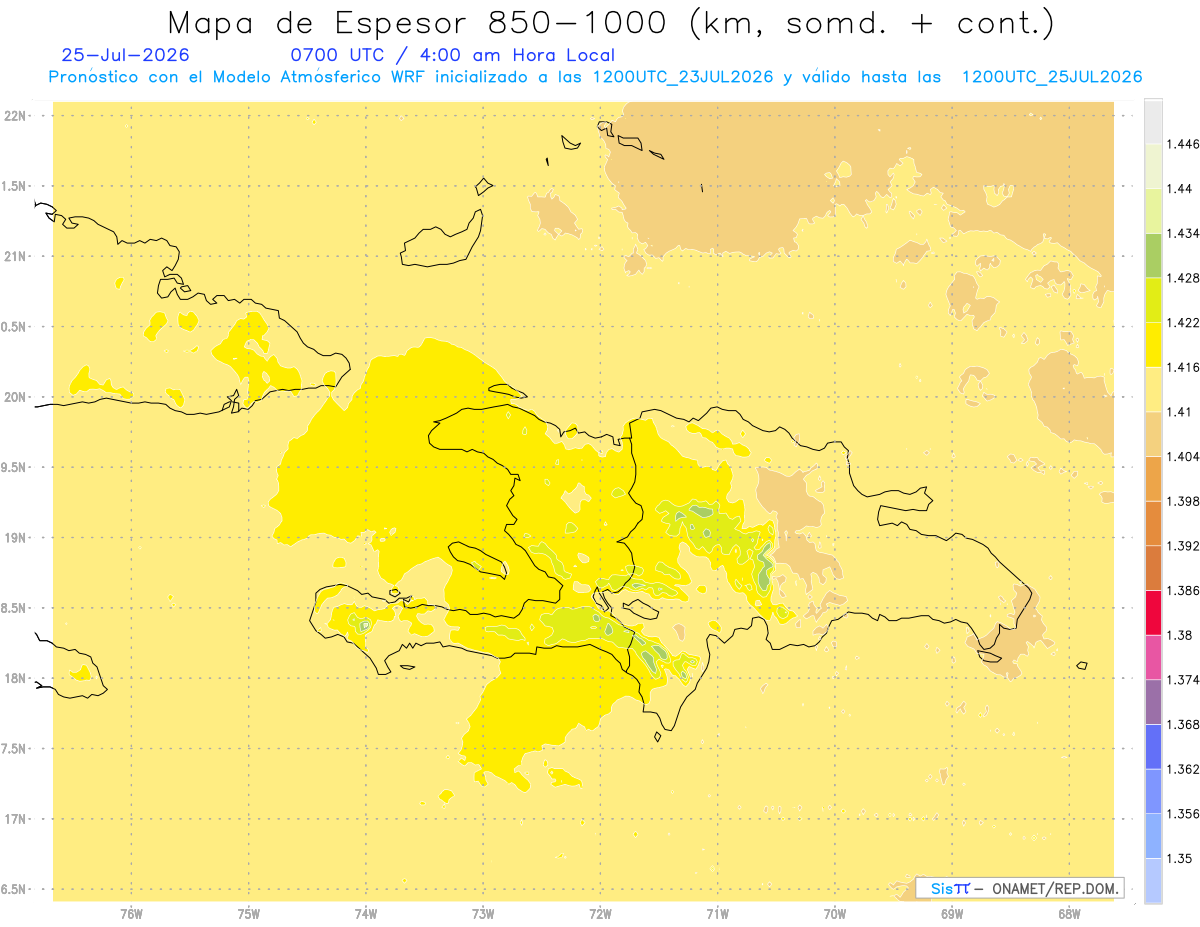1200x927 pixels.
Task: Click the longitude label 68W
Action: (1069, 913)
